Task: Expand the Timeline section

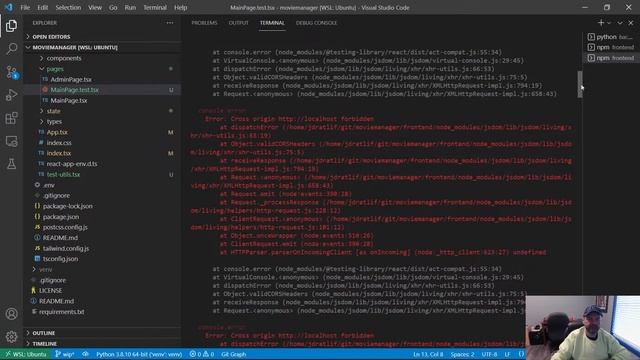Action: point(102,344)
